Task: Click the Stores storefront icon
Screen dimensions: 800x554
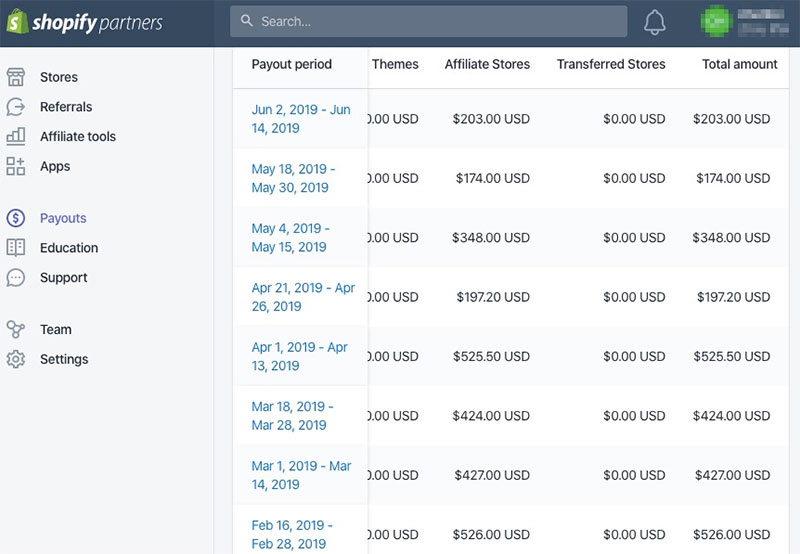Action: pyautogui.click(x=15, y=77)
